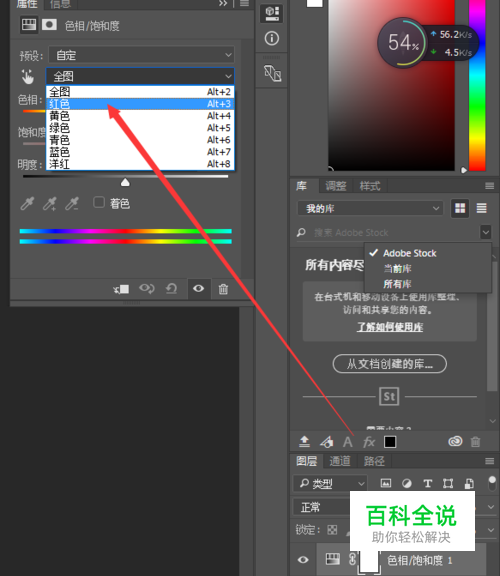Viewport: 500px width, 576px height.
Task: Choose Adobe Stock search scope
Action: click(x=410, y=253)
